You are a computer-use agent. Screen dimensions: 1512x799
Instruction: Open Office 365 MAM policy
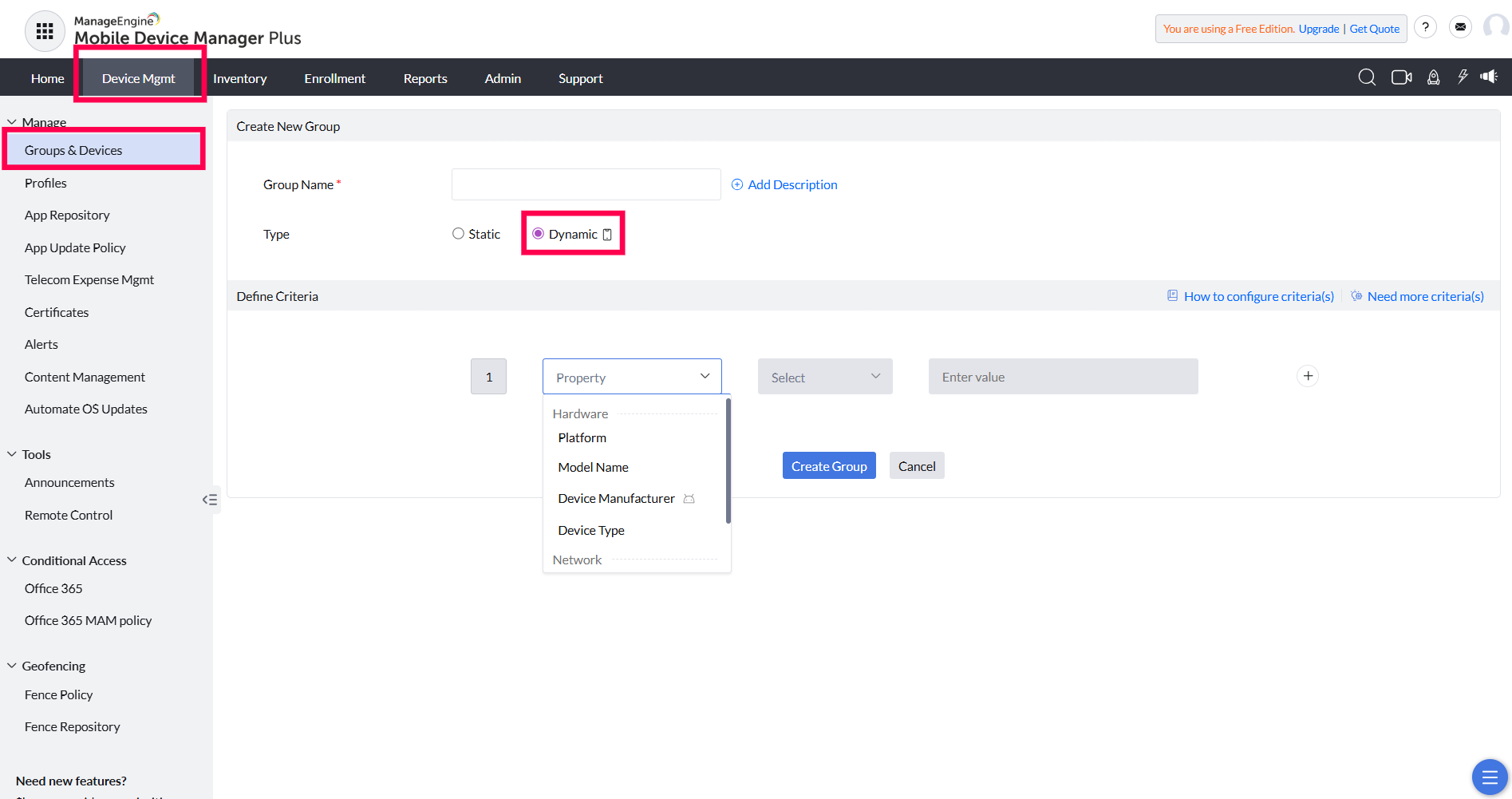tap(88, 620)
